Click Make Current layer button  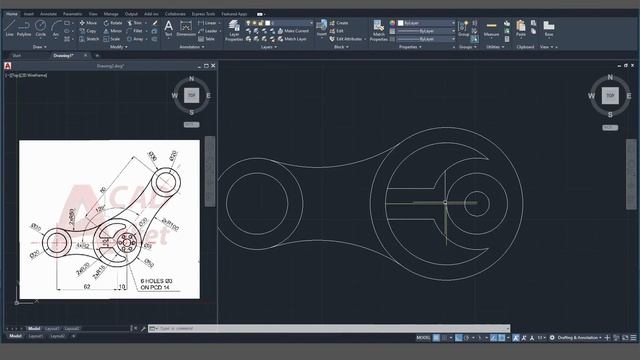[x=293, y=31]
